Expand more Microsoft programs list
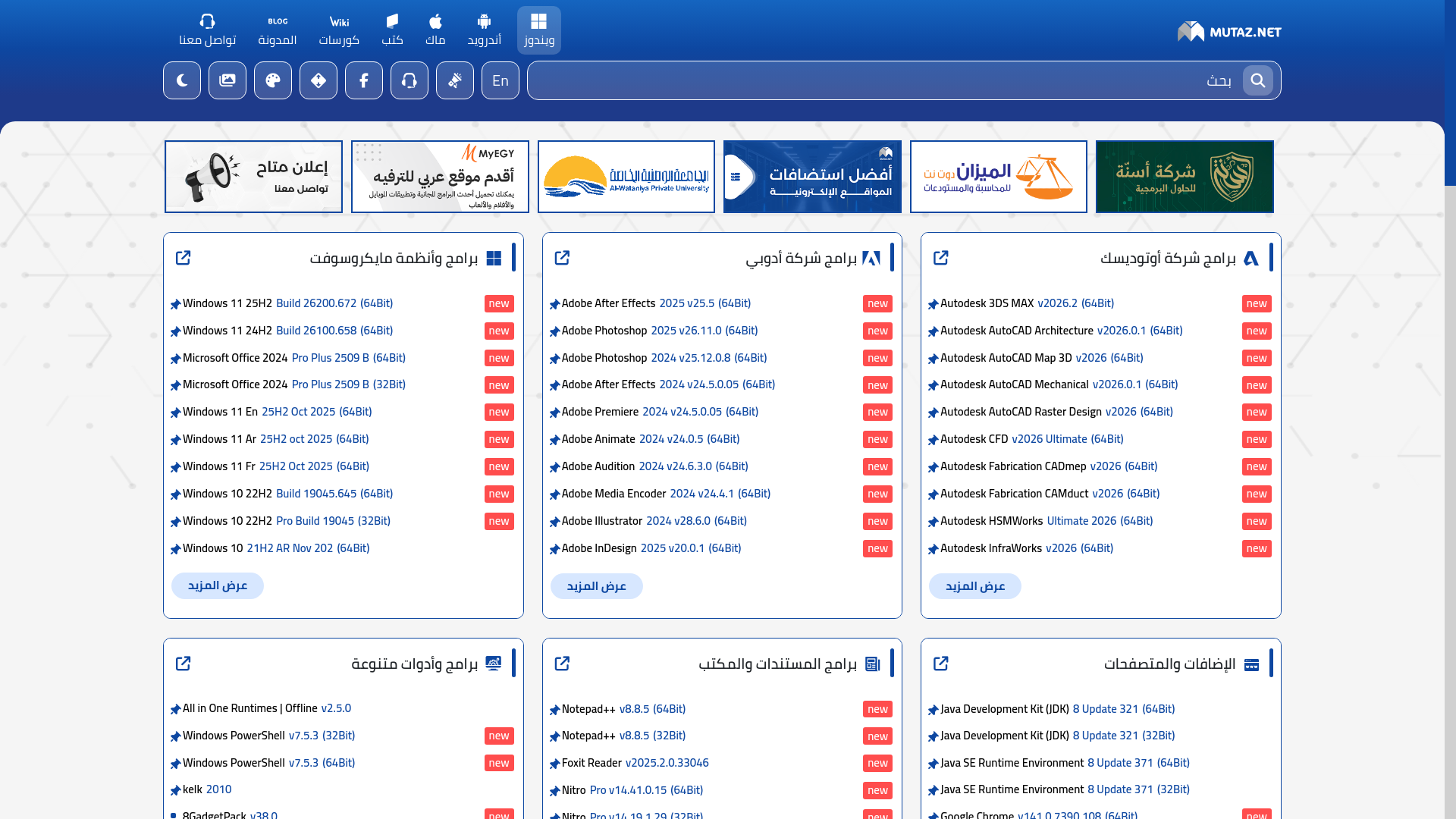This screenshot has height=819, width=1456. pos(218,585)
